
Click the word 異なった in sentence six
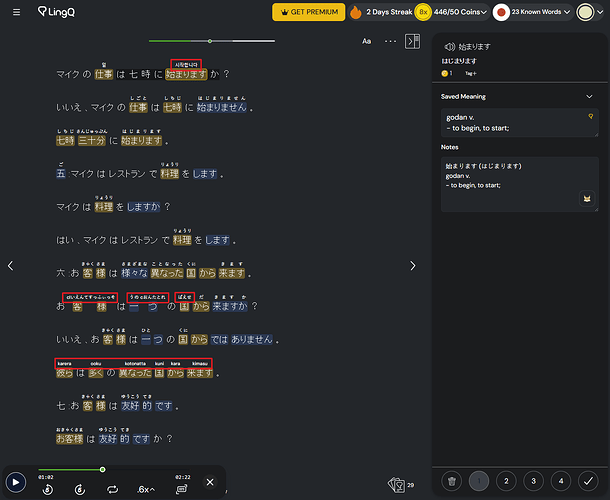(167, 273)
